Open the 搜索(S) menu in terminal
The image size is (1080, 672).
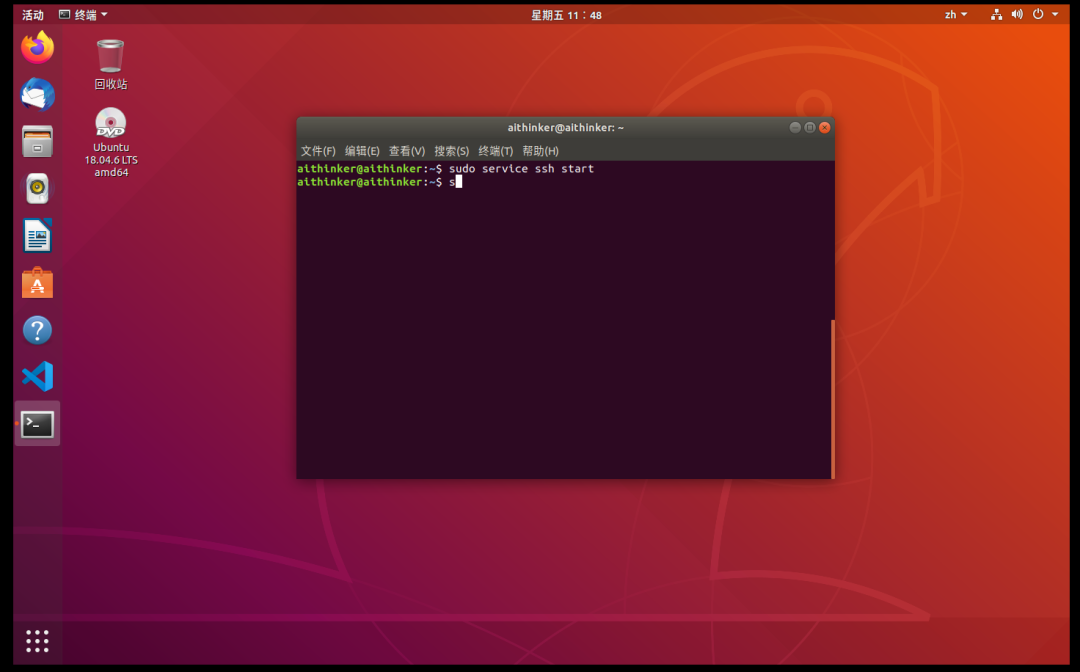(451, 151)
